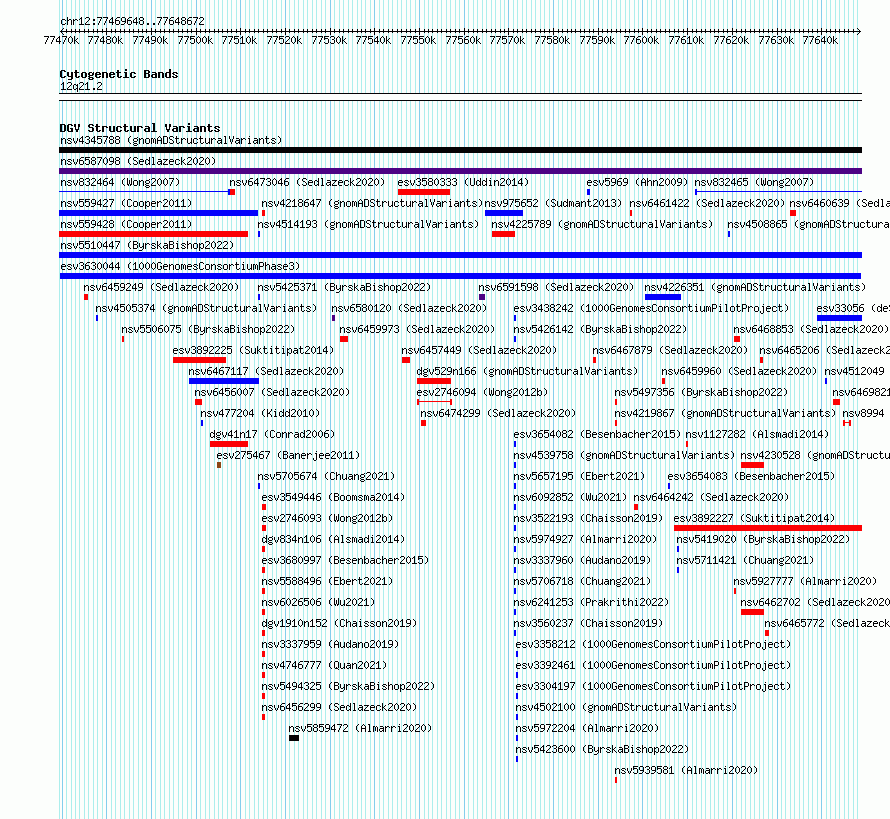Open esv3680997 (Besenbacher2015) label
Viewport: 890px width, 819px height.
[x=345, y=560]
